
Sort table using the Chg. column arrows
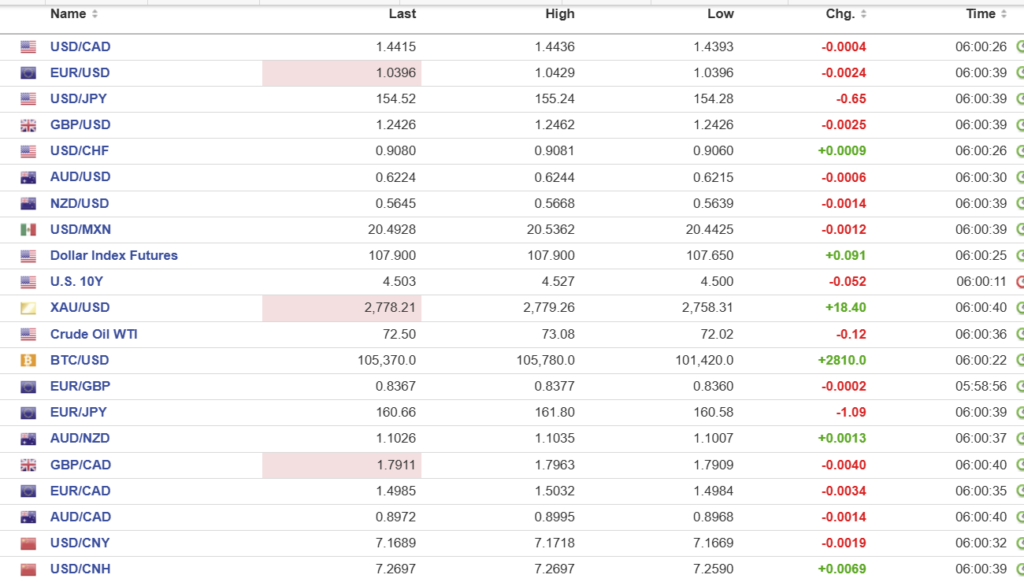(863, 15)
